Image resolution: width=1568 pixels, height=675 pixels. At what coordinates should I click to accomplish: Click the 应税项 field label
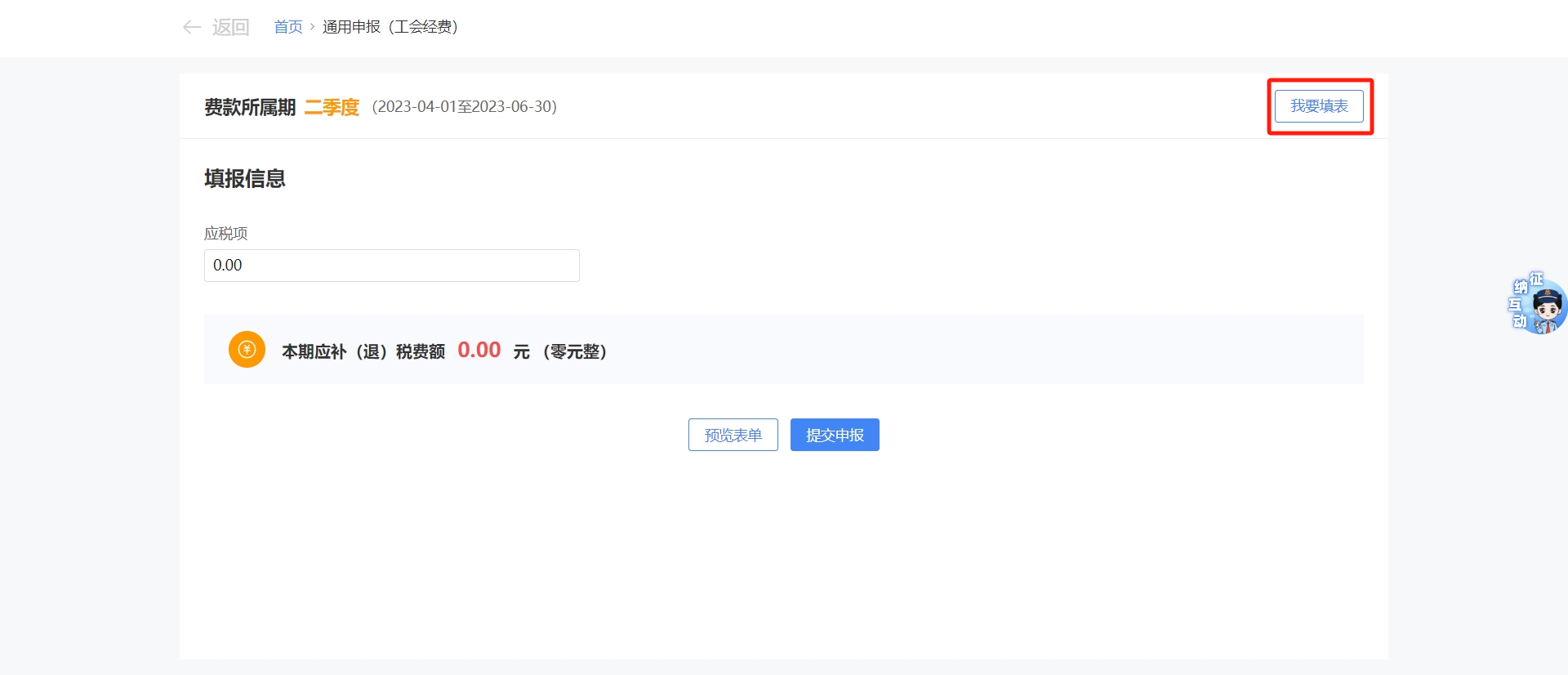tap(225, 234)
